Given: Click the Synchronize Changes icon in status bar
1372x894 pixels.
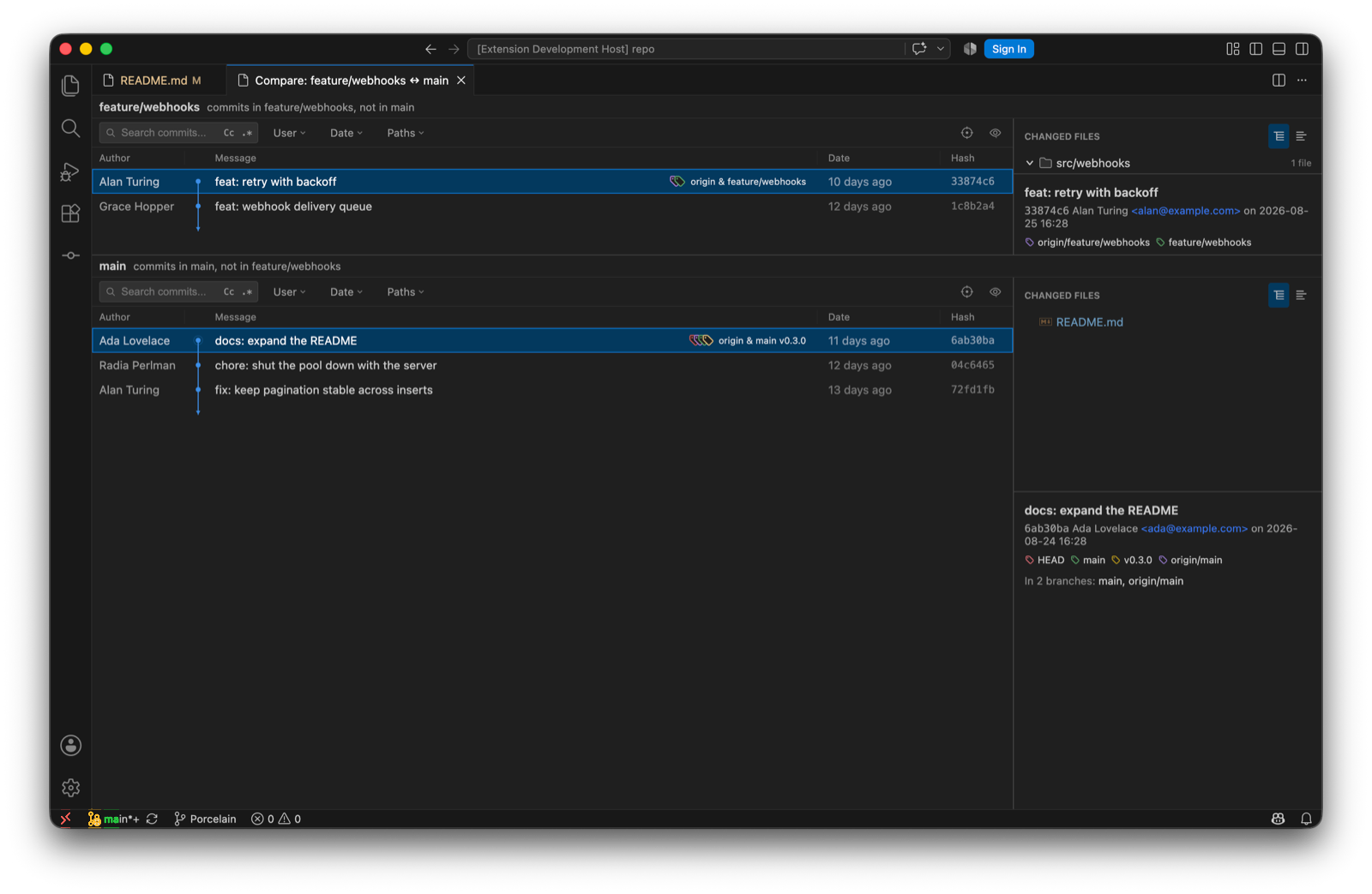Looking at the screenshot, I should [x=152, y=819].
